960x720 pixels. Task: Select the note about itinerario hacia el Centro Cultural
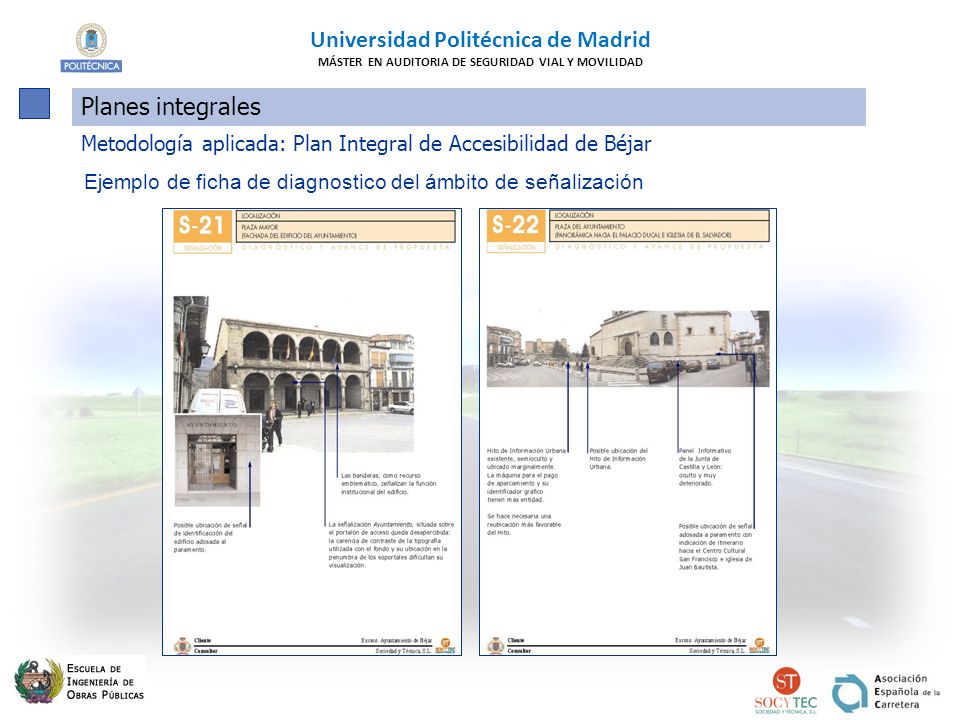(716, 547)
